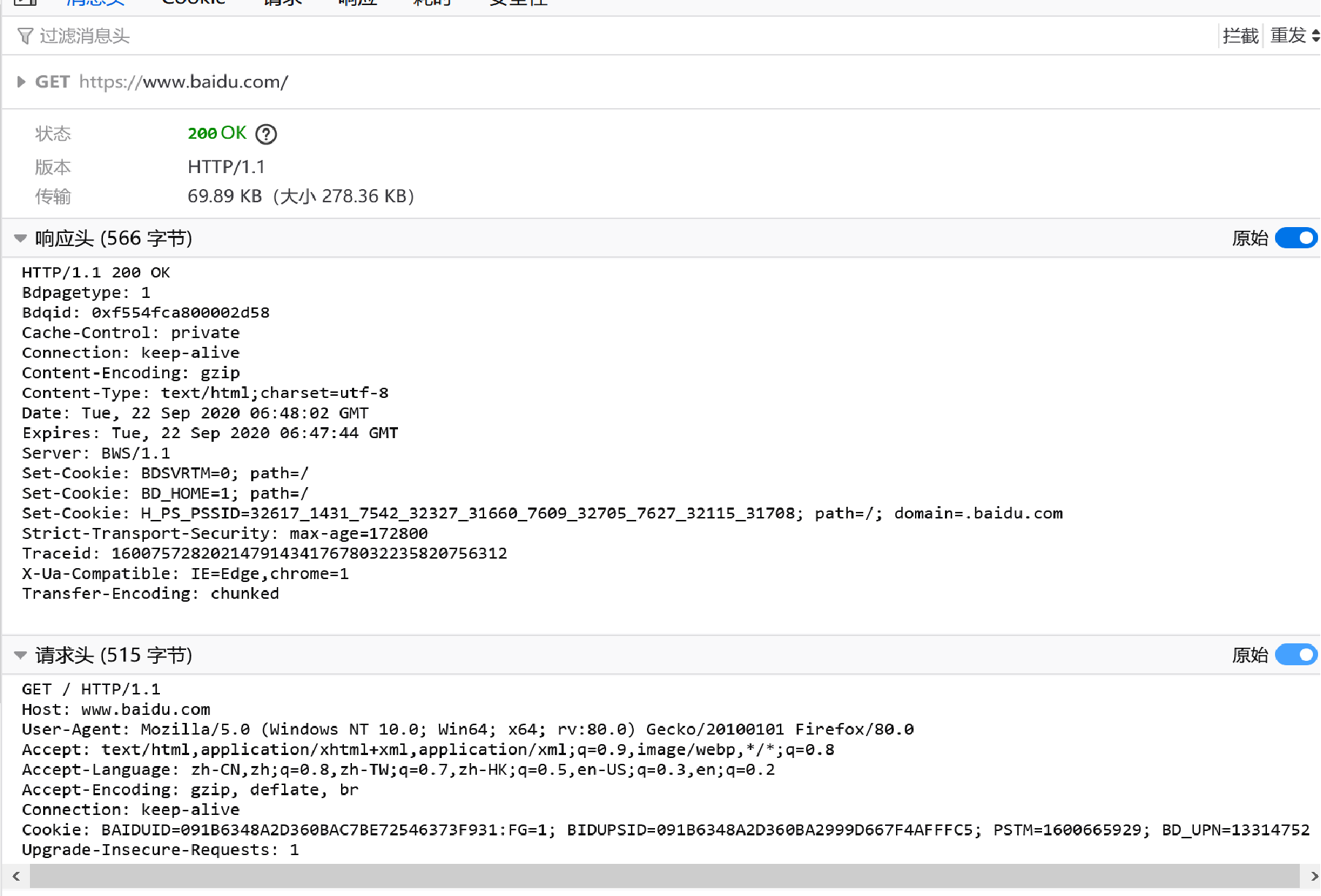Click the 'Strict-Transport-Security: max-age=172800' line

click(225, 534)
